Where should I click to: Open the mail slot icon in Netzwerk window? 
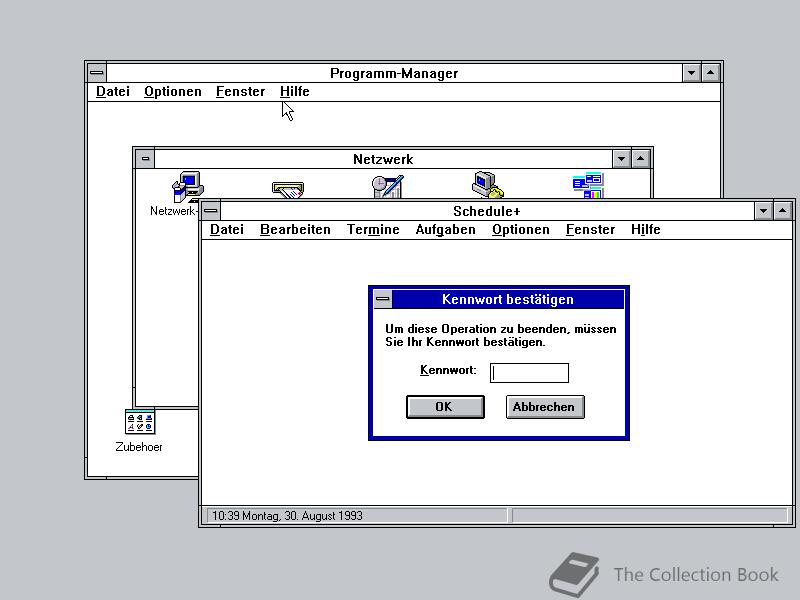click(288, 190)
